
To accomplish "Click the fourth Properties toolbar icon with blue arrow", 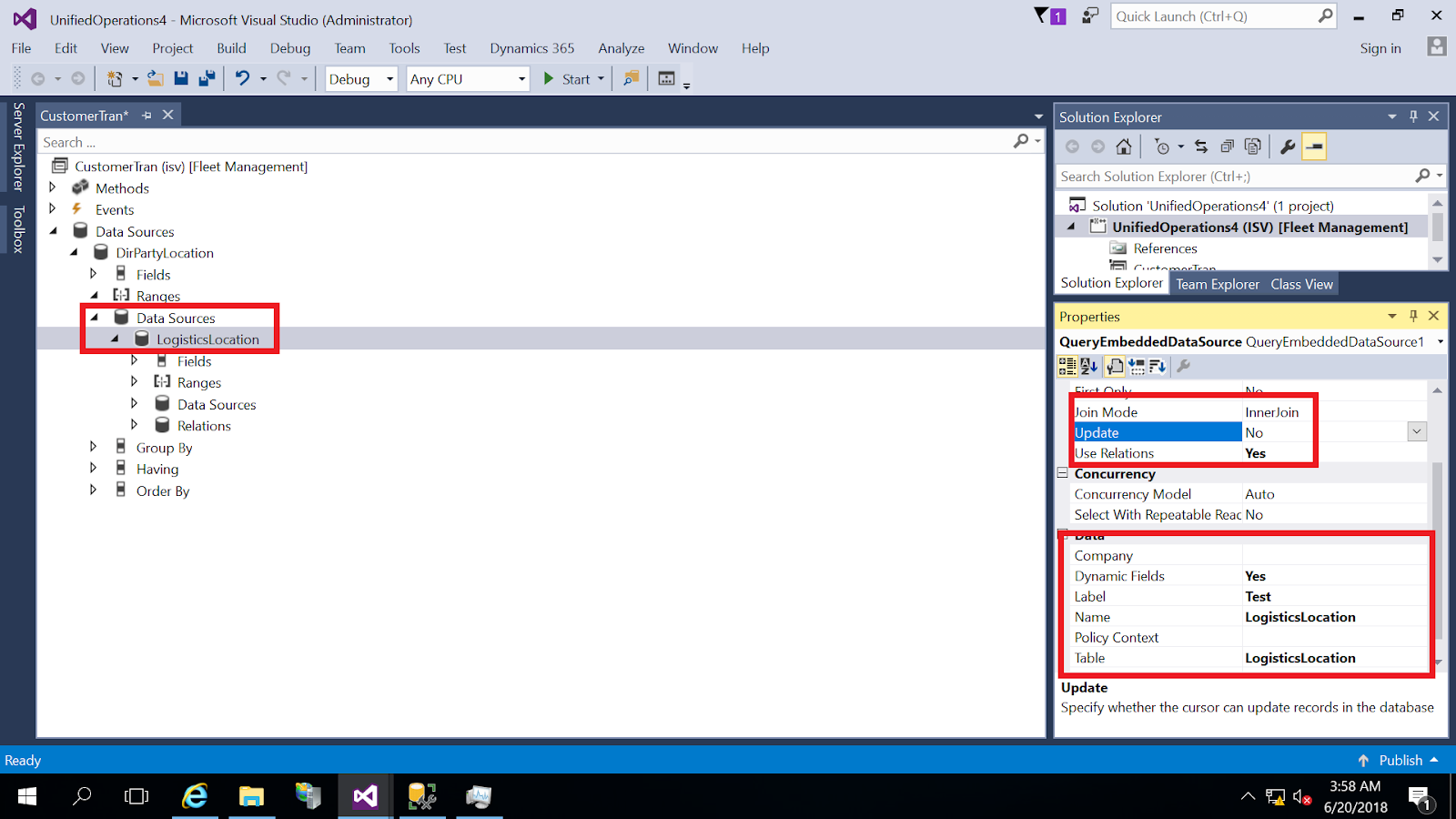I will 1137,367.
